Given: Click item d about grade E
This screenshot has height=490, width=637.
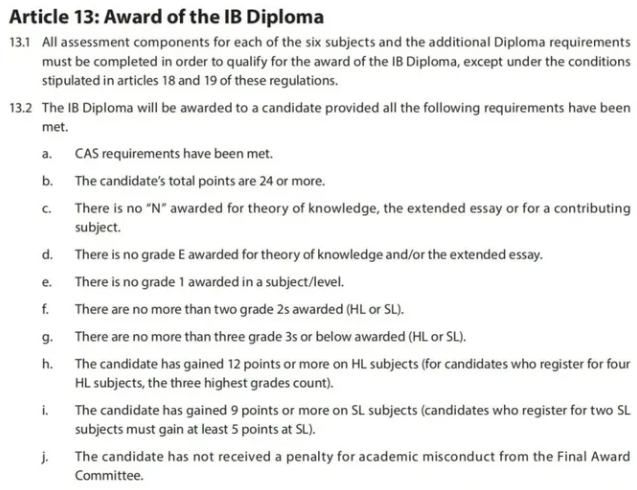Looking at the screenshot, I should (x=309, y=255).
